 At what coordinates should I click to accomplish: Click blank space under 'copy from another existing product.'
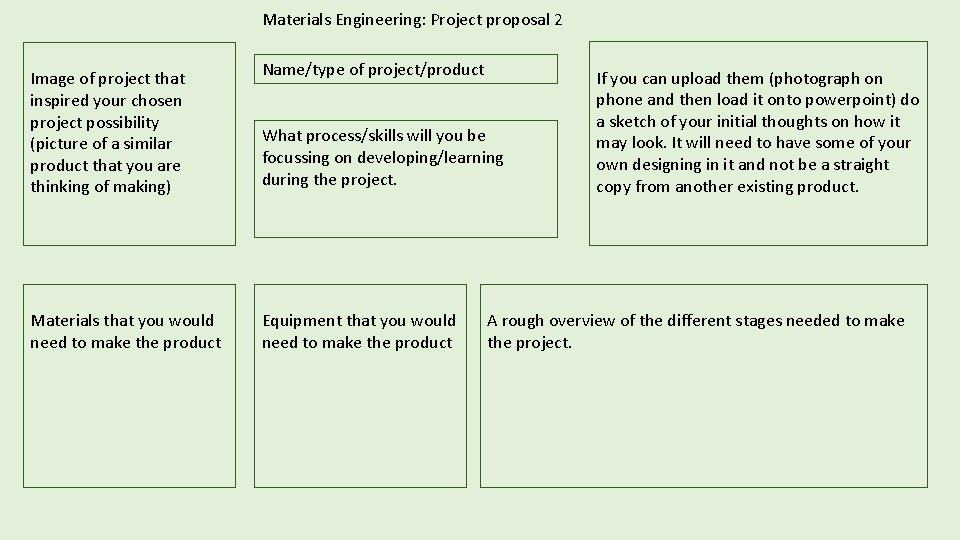point(758,220)
